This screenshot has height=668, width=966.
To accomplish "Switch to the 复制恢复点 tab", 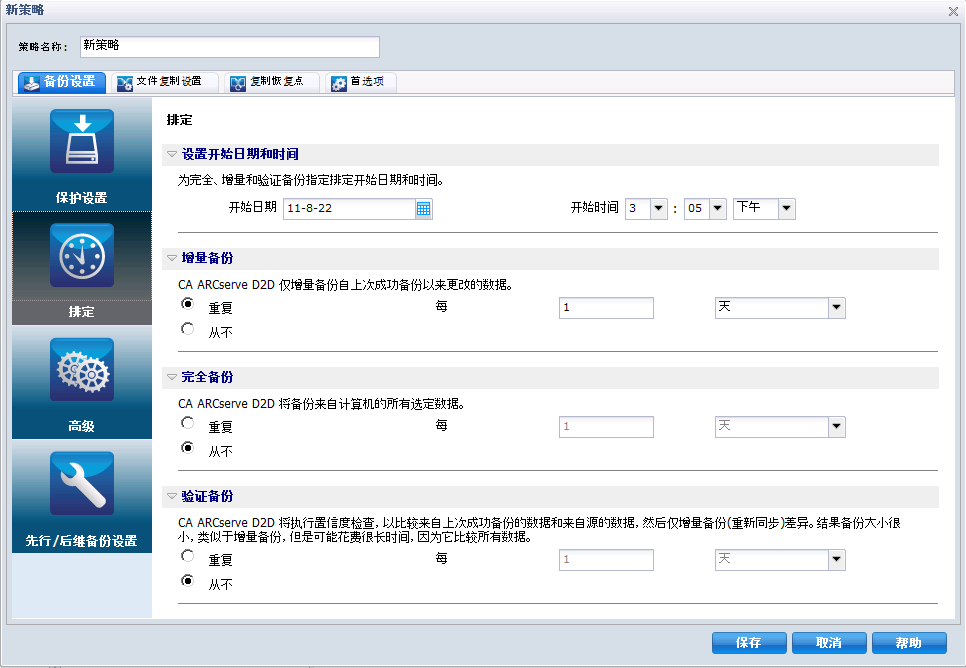I will point(274,83).
